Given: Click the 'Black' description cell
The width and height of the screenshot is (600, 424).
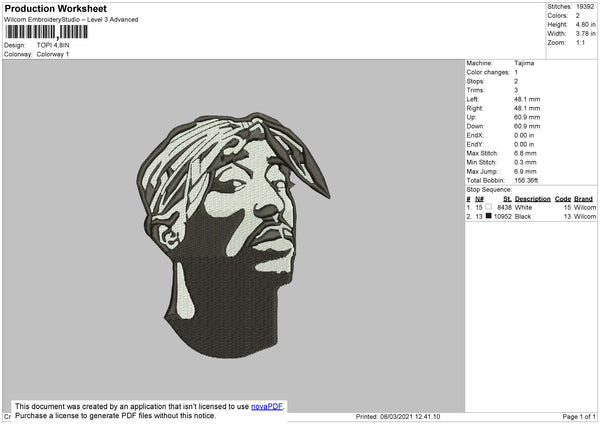Looking at the screenshot, I should 523,217.
